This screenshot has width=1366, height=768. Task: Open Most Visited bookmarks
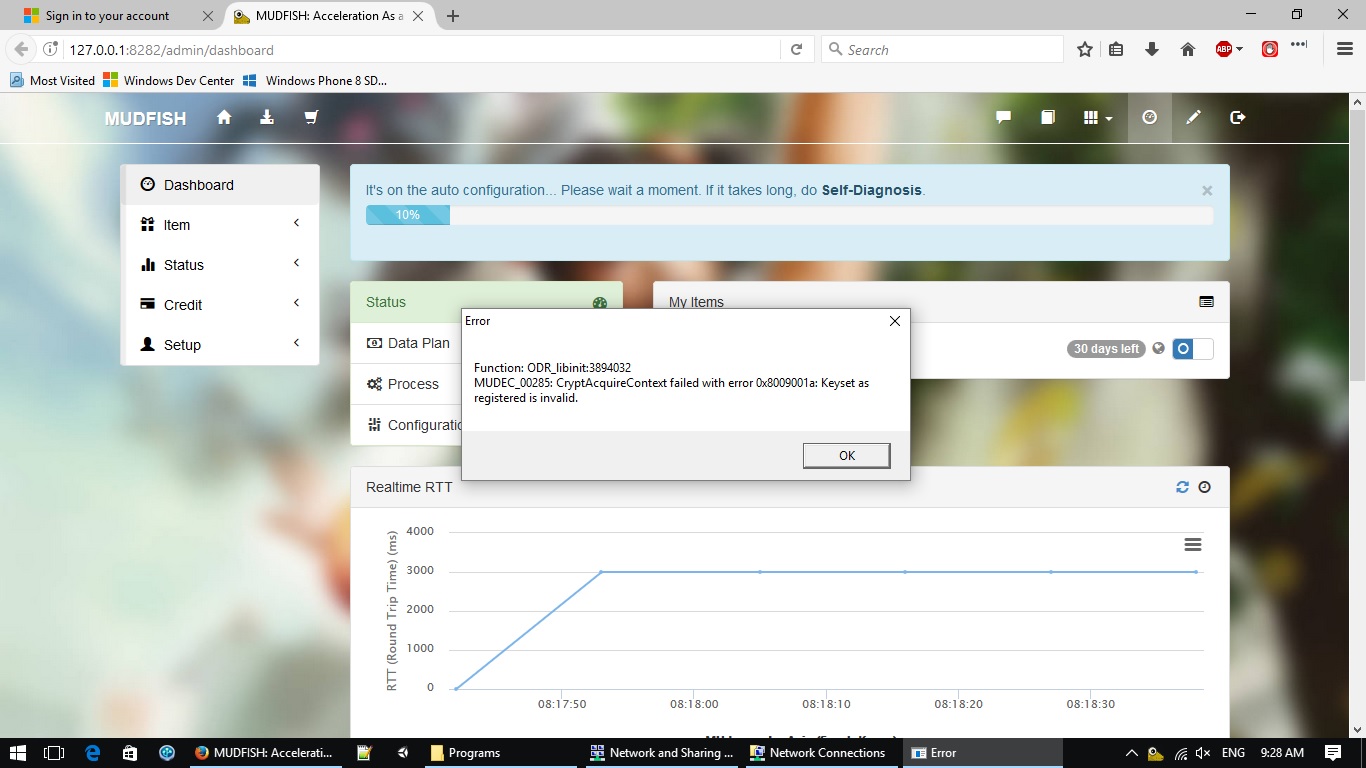tap(52, 81)
